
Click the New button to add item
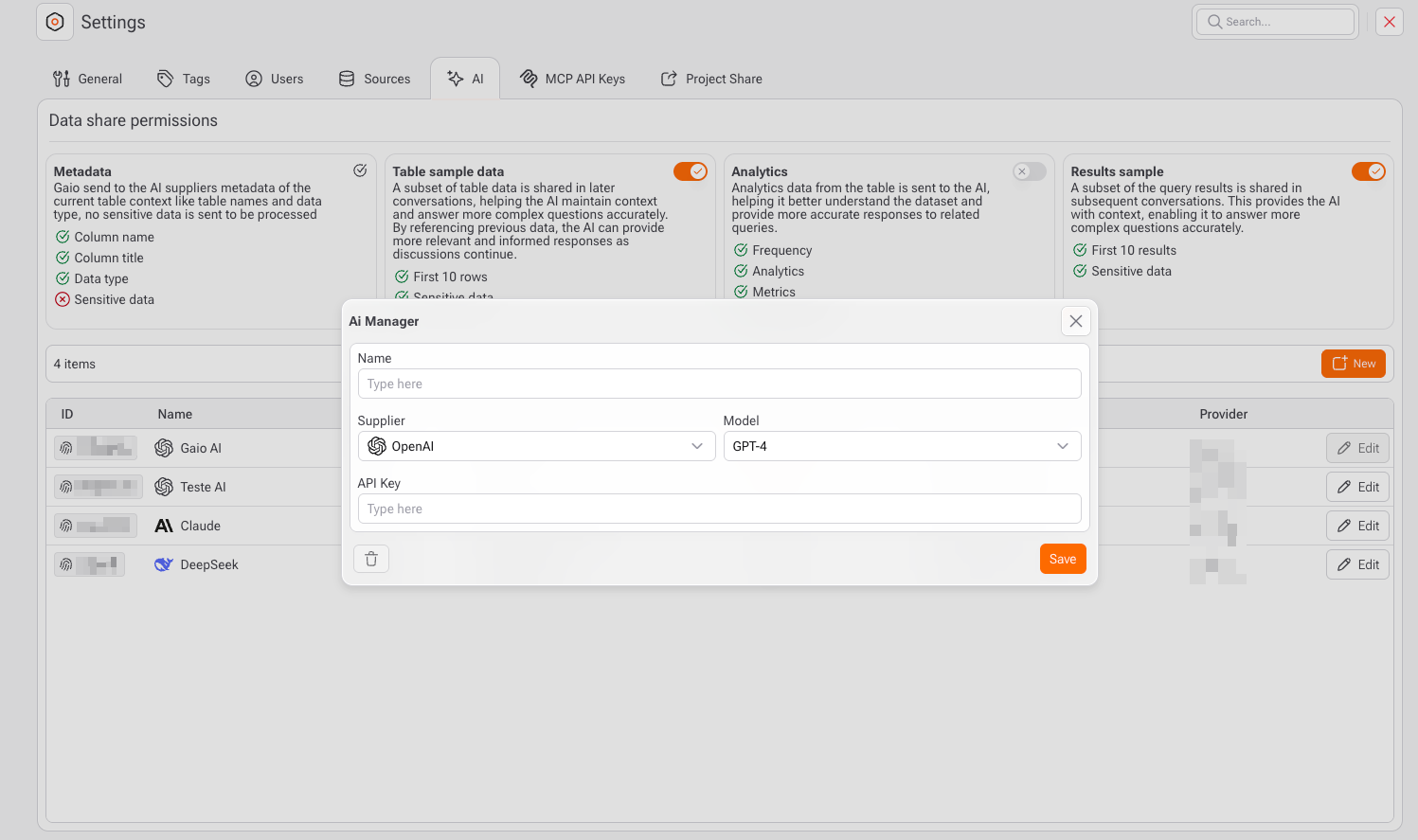point(1353,364)
